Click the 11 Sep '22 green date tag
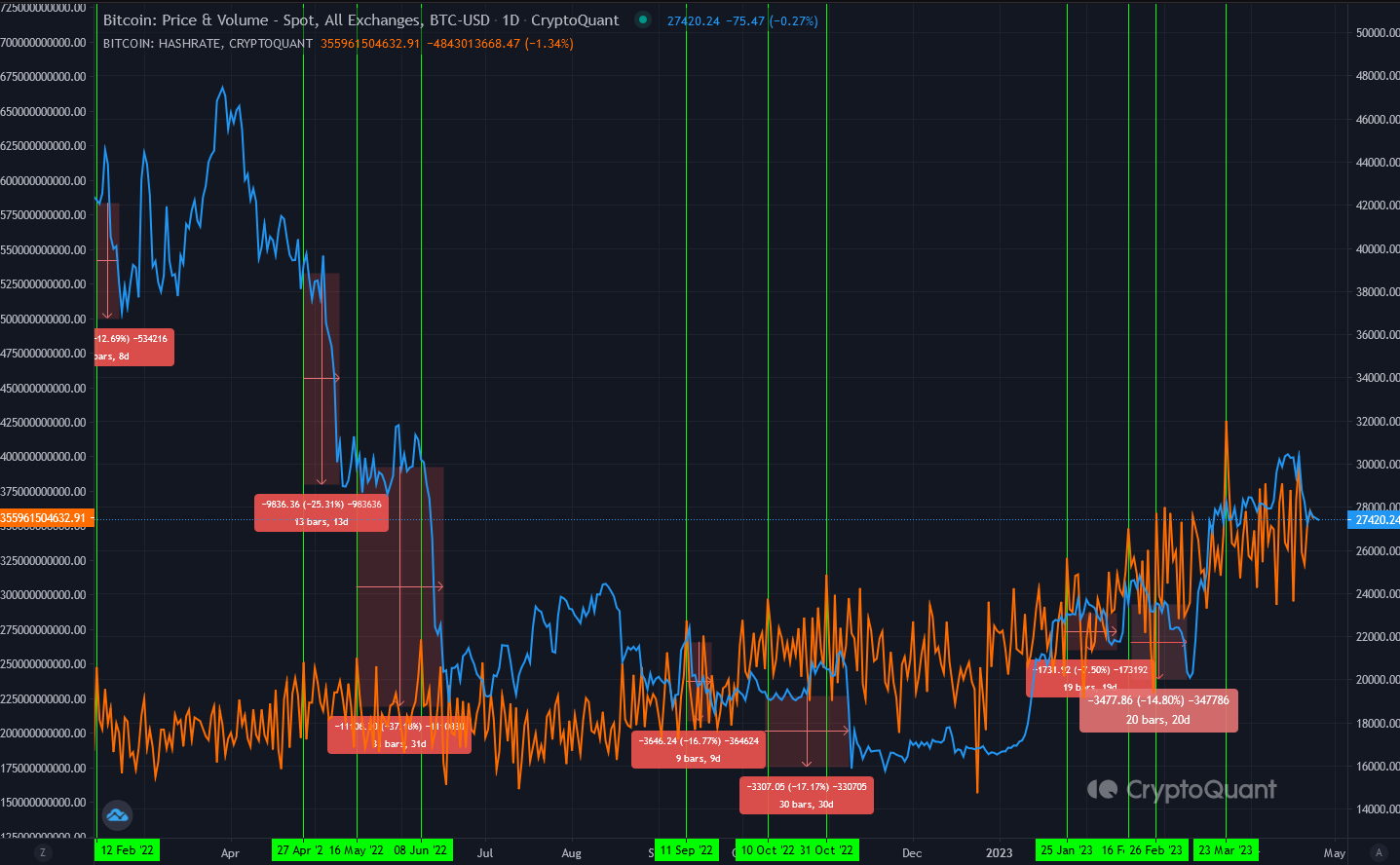The width and height of the screenshot is (1400, 865). [x=686, y=849]
